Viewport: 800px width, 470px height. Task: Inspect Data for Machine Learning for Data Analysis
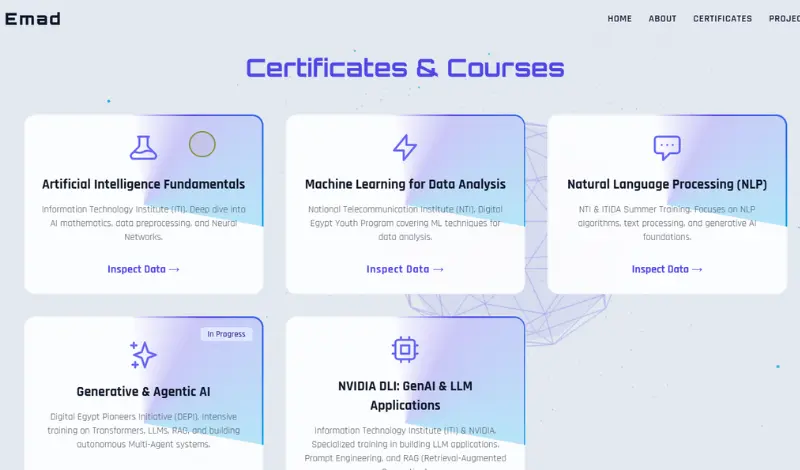(x=405, y=269)
